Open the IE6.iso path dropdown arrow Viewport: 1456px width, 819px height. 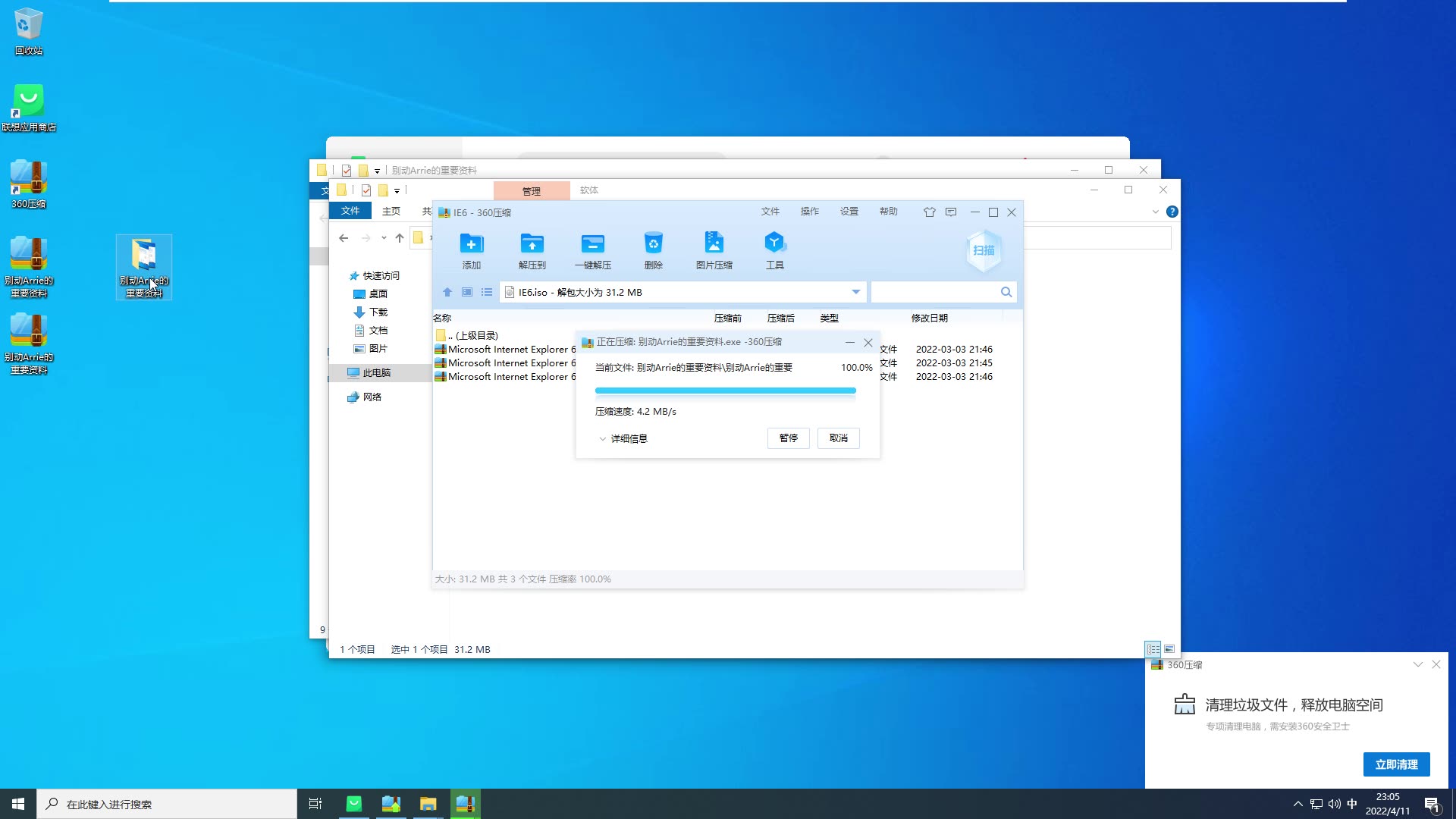[856, 292]
